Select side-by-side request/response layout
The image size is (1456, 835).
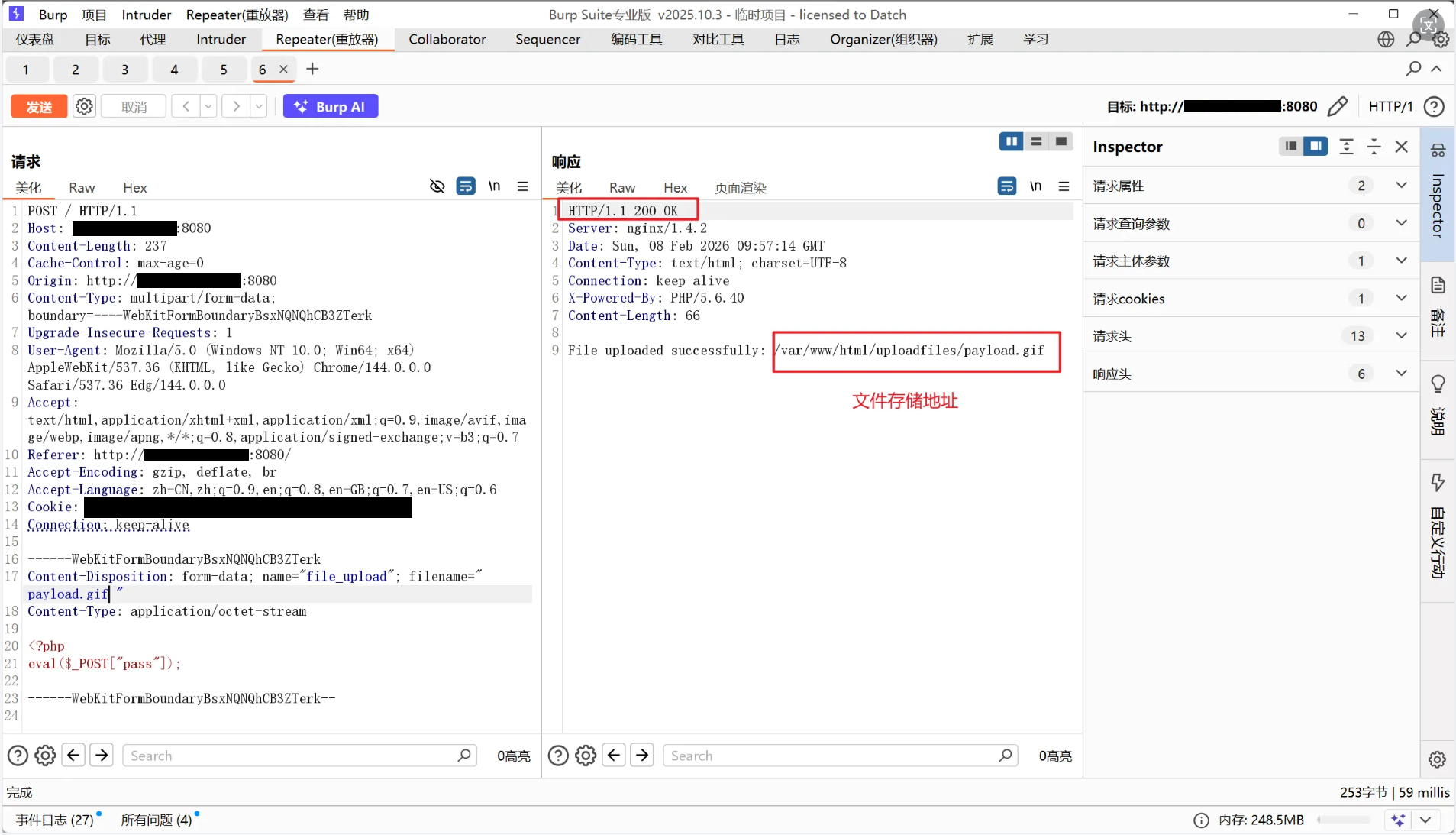point(1012,141)
